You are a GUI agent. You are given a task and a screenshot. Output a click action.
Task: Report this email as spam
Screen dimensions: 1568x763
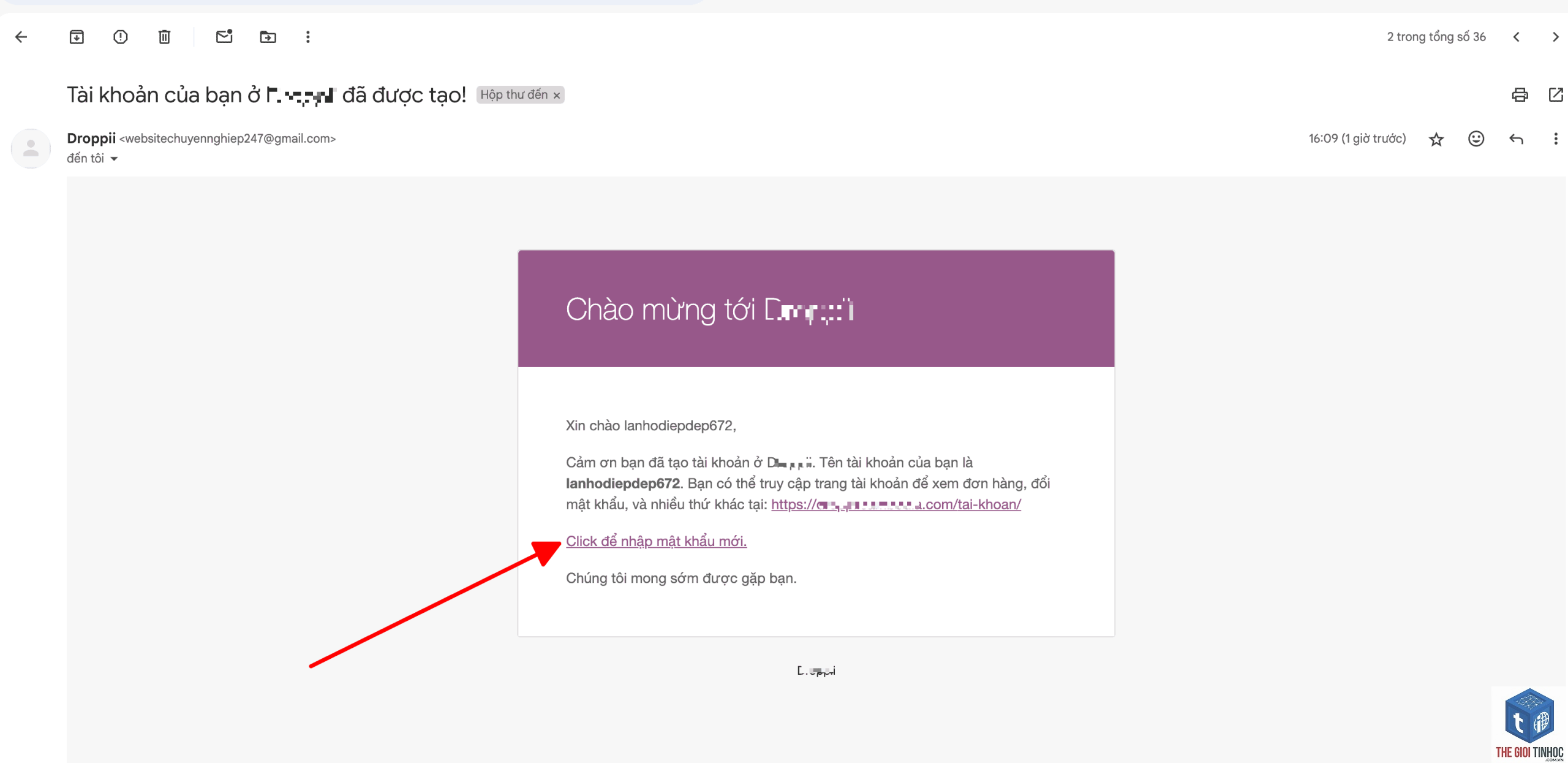tap(121, 37)
